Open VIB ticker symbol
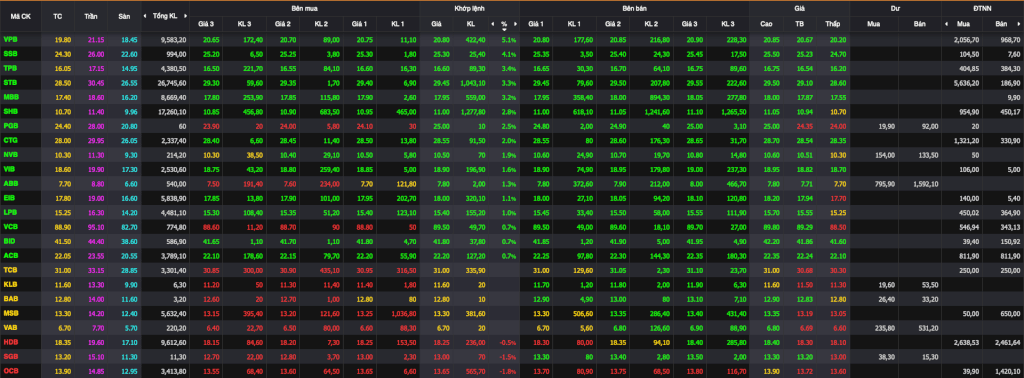 tap(9, 168)
